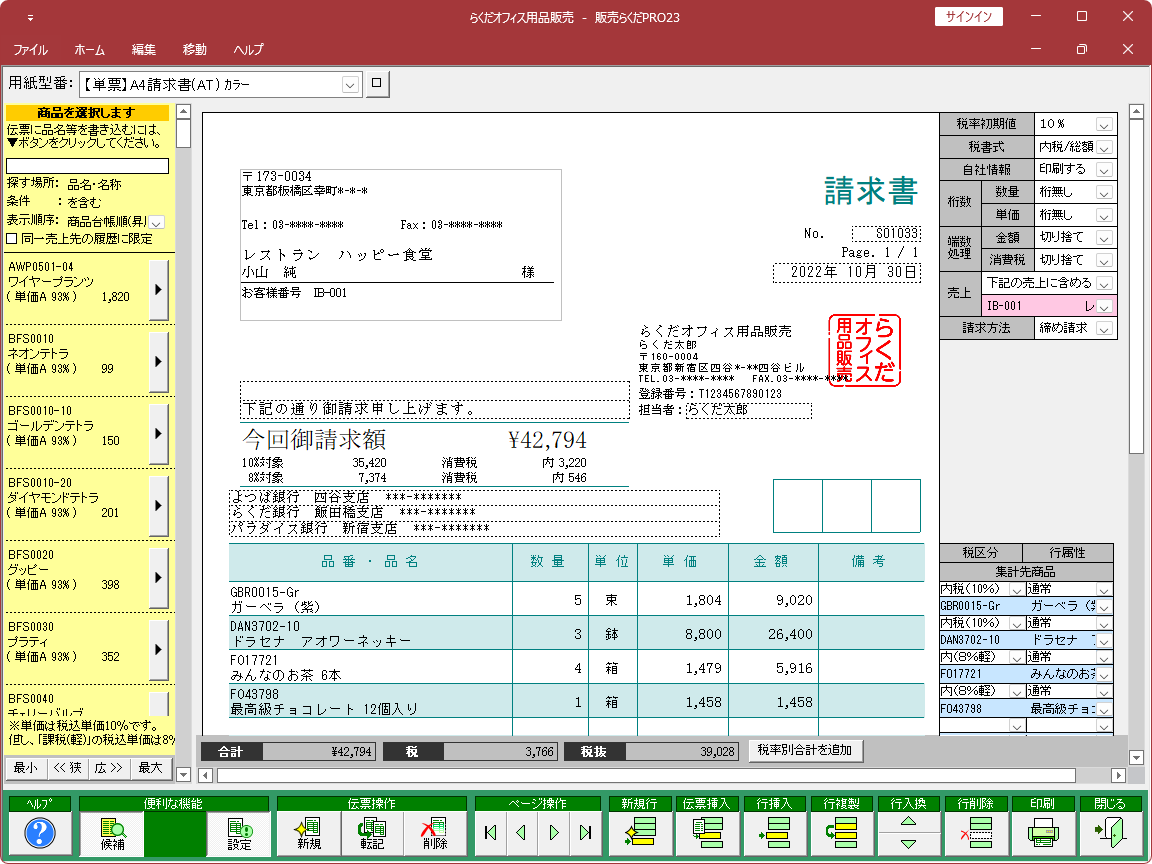Add ダイヤモンドテトラ product via arrow button
The height and width of the screenshot is (864, 1152).
158,505
